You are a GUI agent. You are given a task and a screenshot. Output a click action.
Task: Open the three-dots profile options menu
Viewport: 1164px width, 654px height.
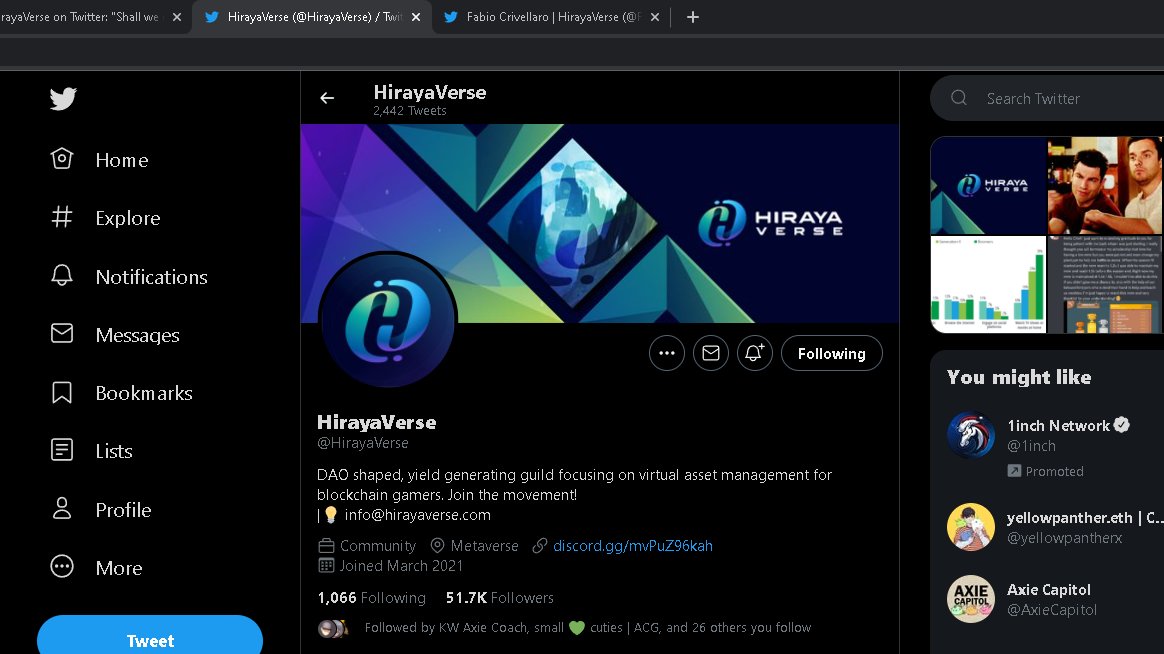click(667, 353)
